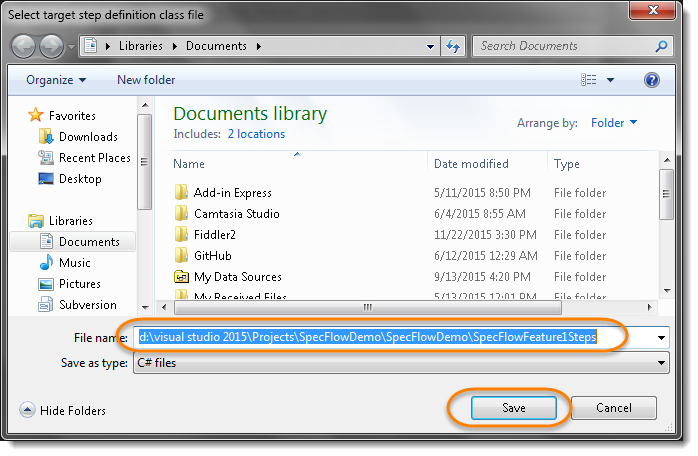Image resolution: width=698 pixels, height=456 pixels.
Task: Click New folder in the toolbar
Action: pyautogui.click(x=146, y=80)
